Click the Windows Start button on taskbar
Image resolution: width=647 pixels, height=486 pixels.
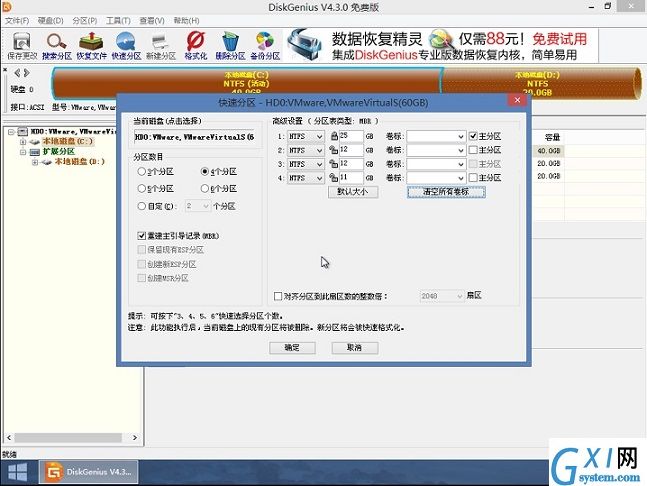(x=17, y=472)
